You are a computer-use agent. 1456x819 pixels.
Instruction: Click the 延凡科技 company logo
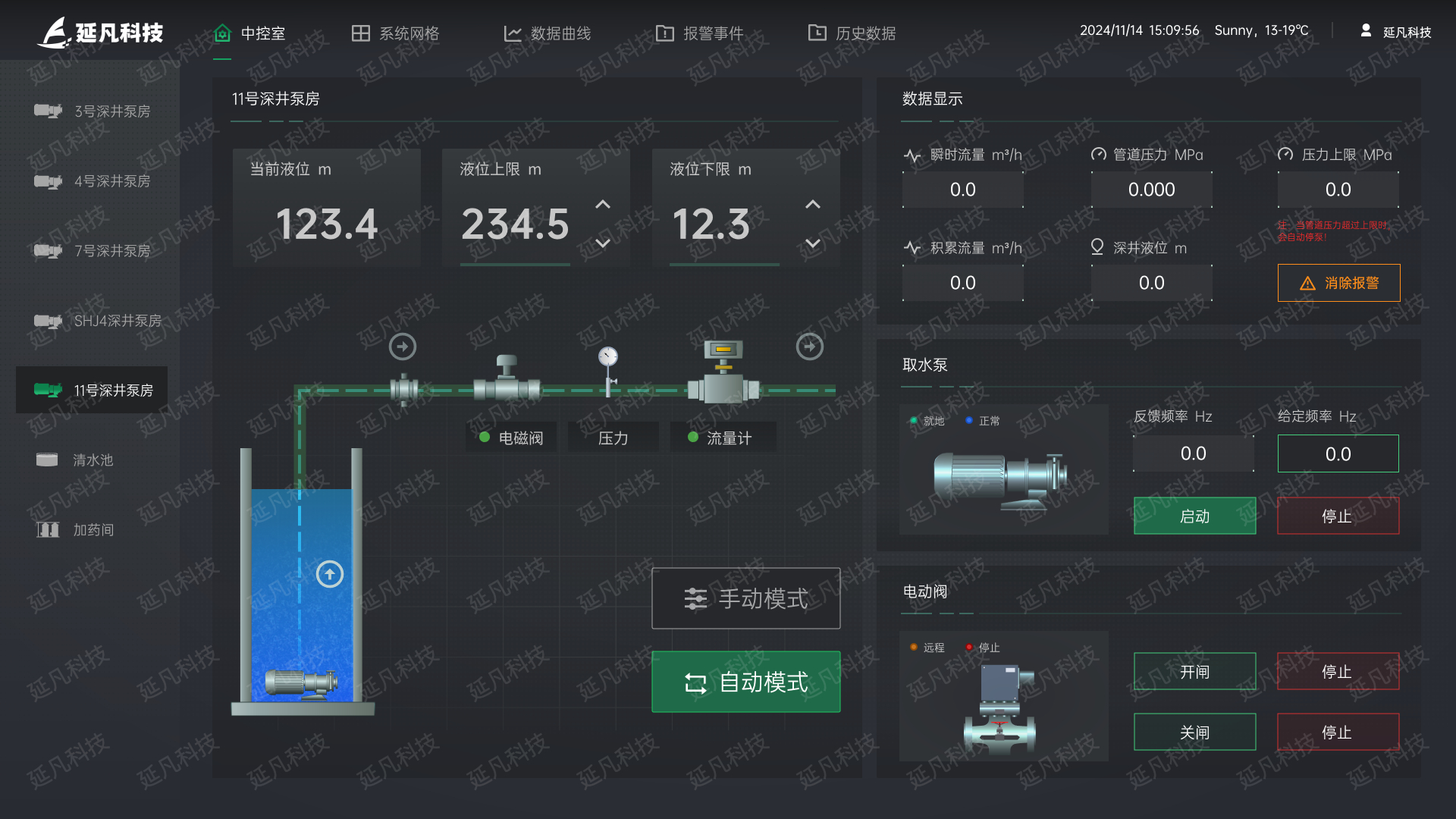click(x=51, y=32)
